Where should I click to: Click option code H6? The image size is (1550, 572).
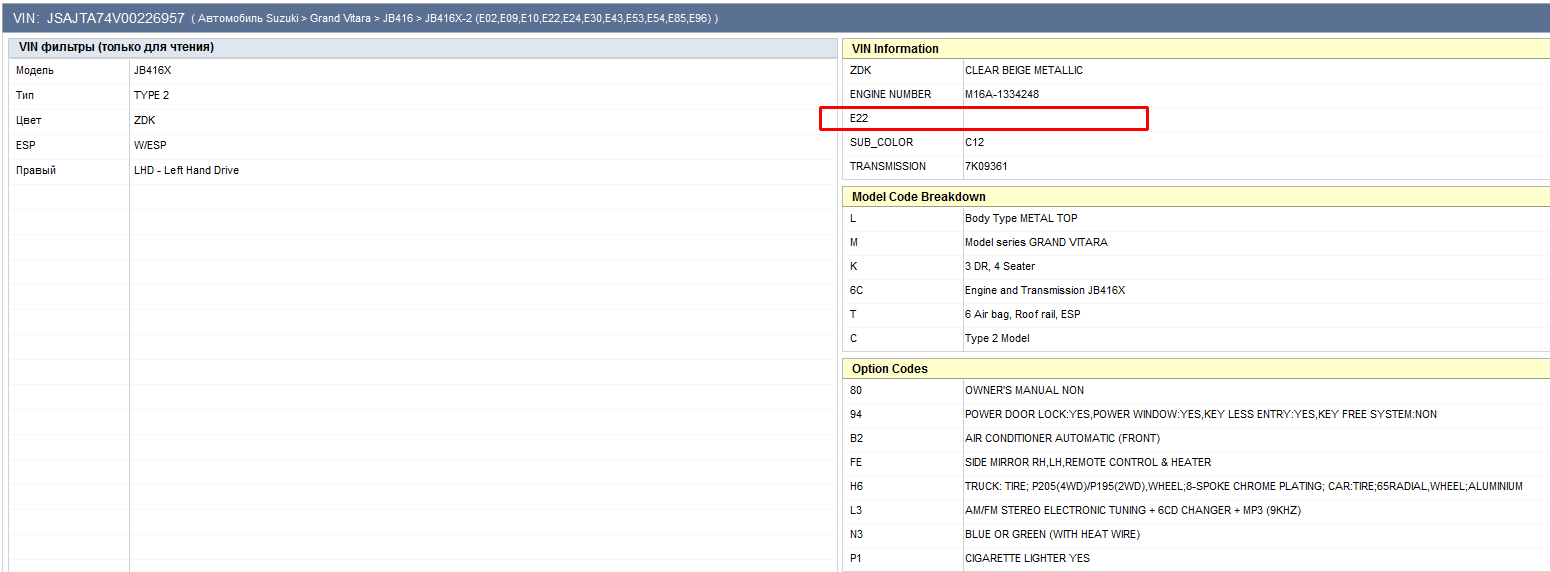pyautogui.click(x=857, y=487)
